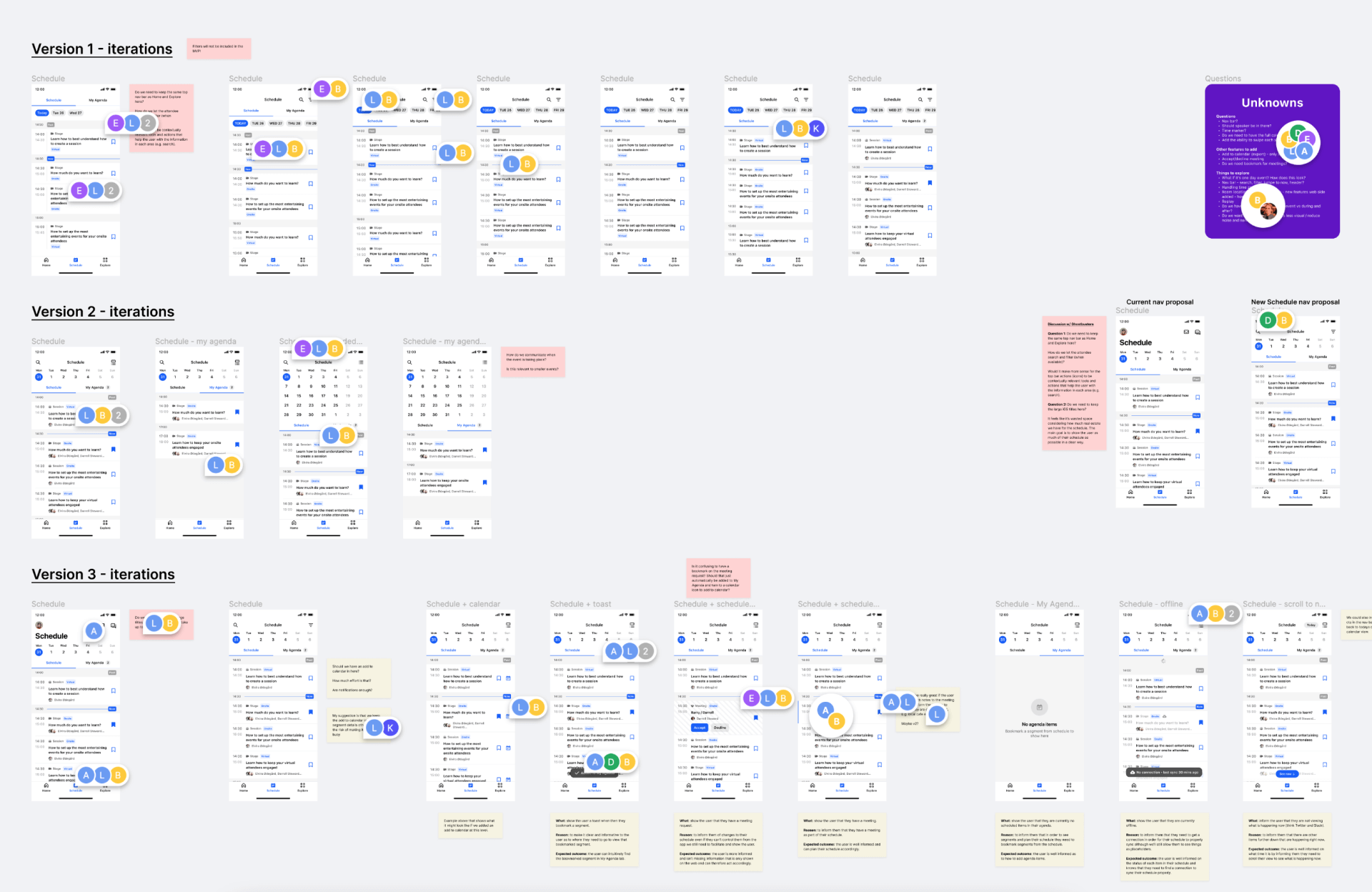Select Schedule tab in New Schedule nav proposal

1273,357
